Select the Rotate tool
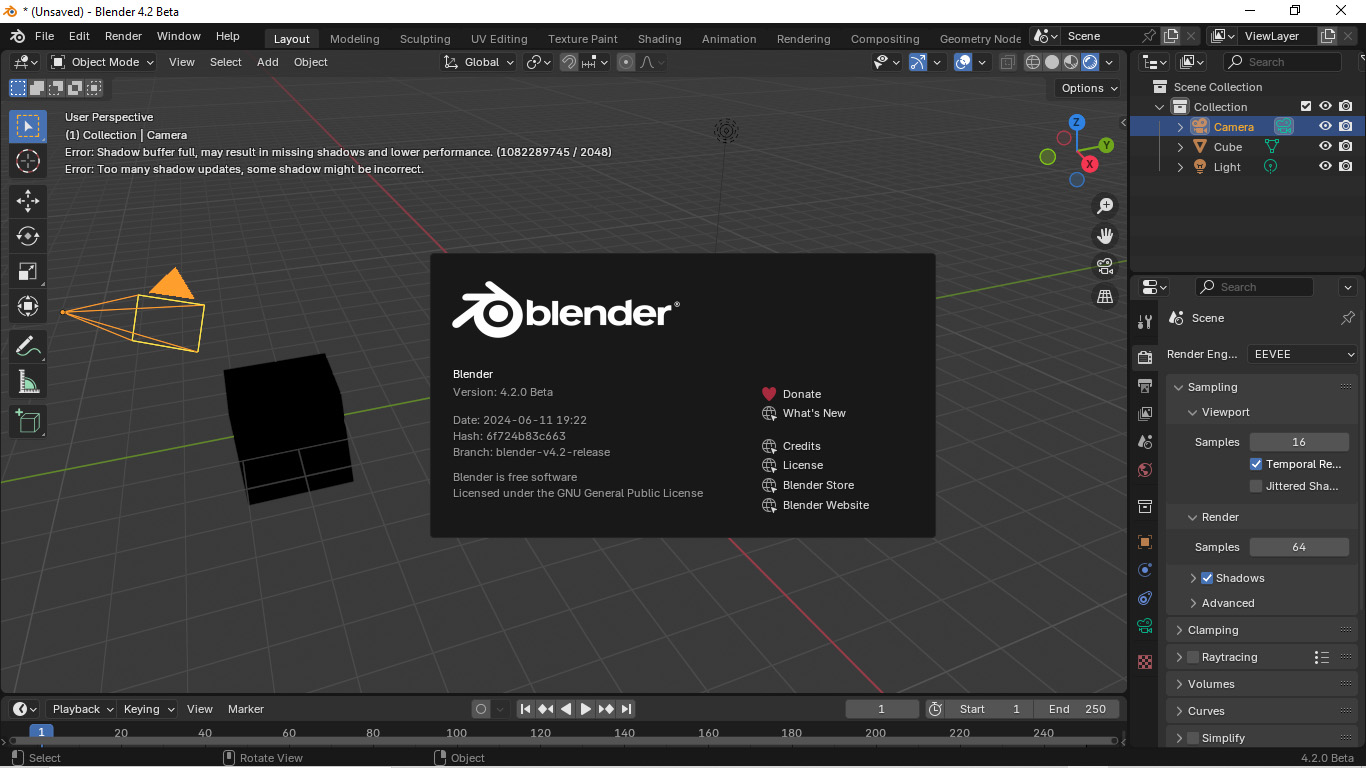This screenshot has width=1366, height=768. 28,236
